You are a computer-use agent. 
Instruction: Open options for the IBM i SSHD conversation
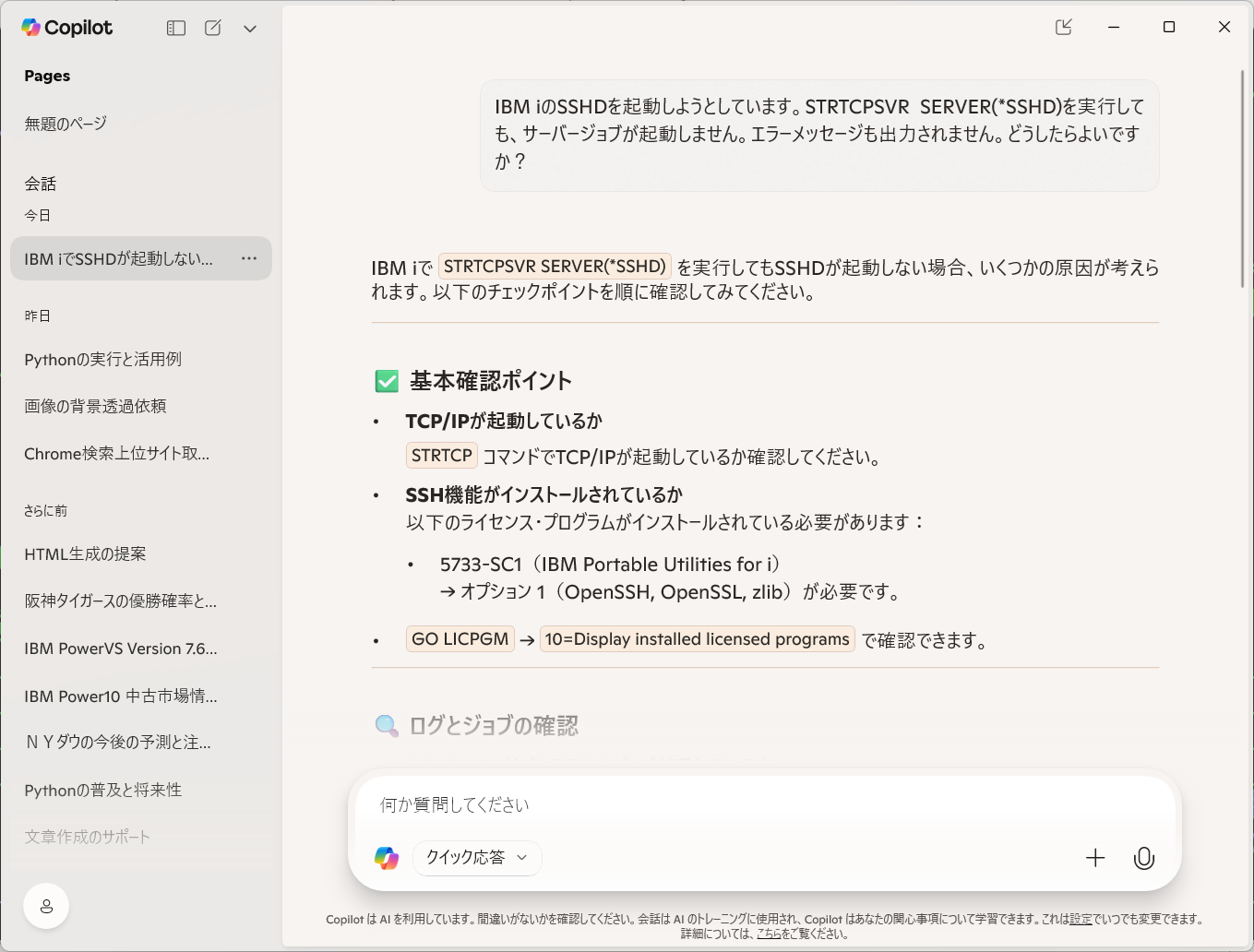pos(249,258)
